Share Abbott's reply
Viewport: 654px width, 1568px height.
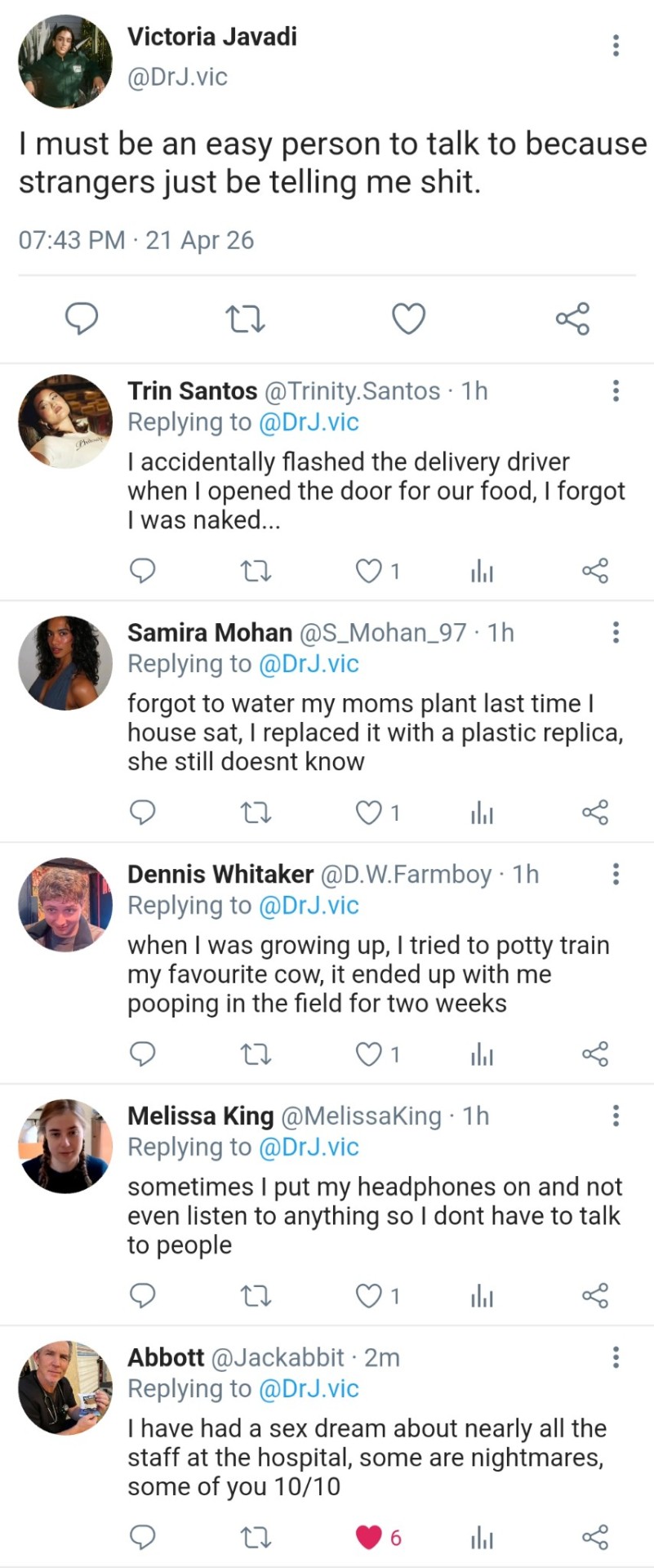[x=595, y=1538]
